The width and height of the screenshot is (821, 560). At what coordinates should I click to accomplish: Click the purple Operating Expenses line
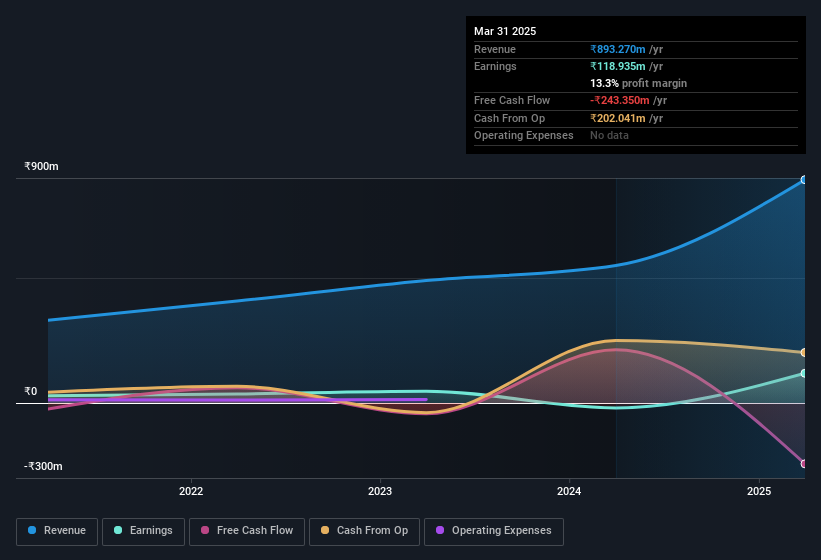pos(238,399)
